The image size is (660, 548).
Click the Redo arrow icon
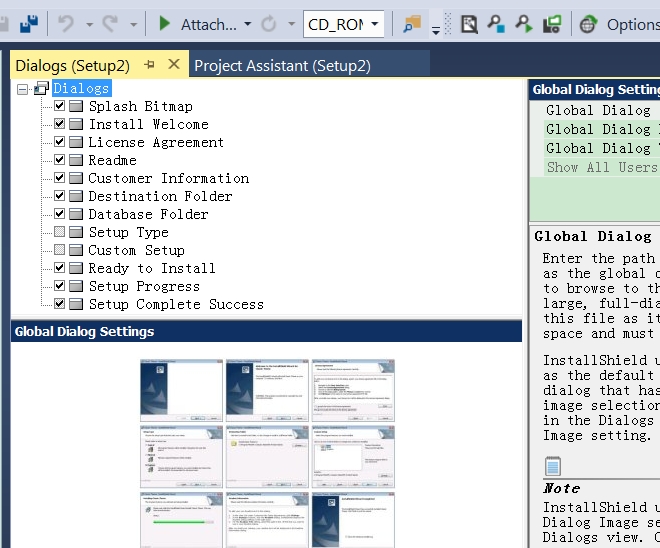(x=110, y=24)
